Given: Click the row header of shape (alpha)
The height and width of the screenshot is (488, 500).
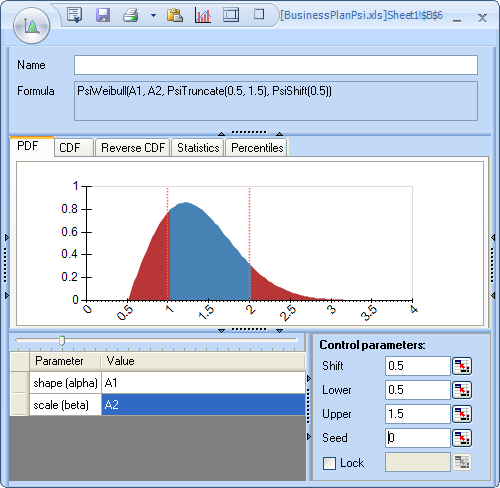Looking at the screenshot, I should [19, 383].
